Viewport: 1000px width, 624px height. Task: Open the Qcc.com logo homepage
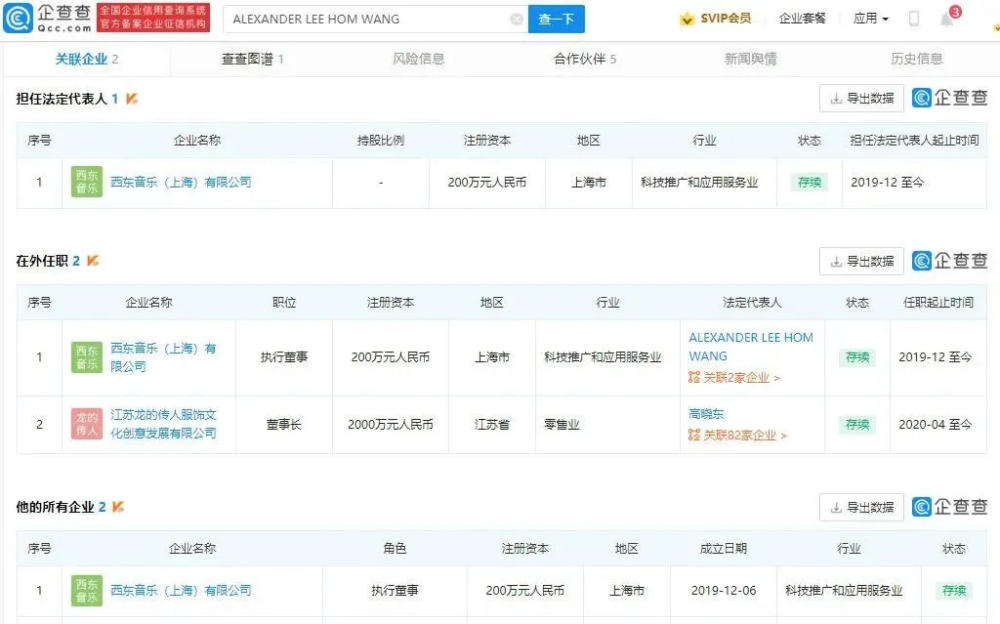(48, 18)
